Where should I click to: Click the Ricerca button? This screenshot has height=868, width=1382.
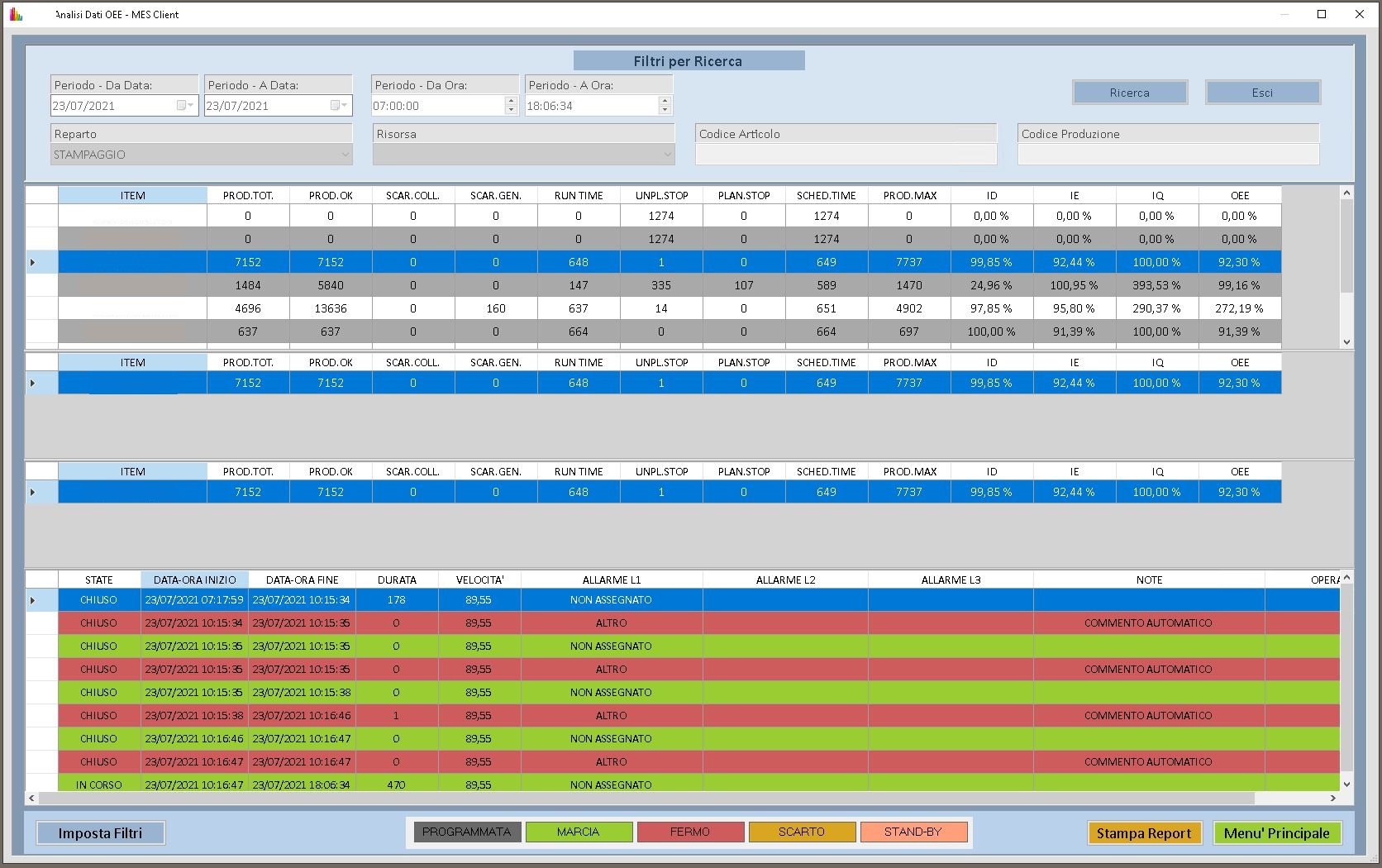1130,93
